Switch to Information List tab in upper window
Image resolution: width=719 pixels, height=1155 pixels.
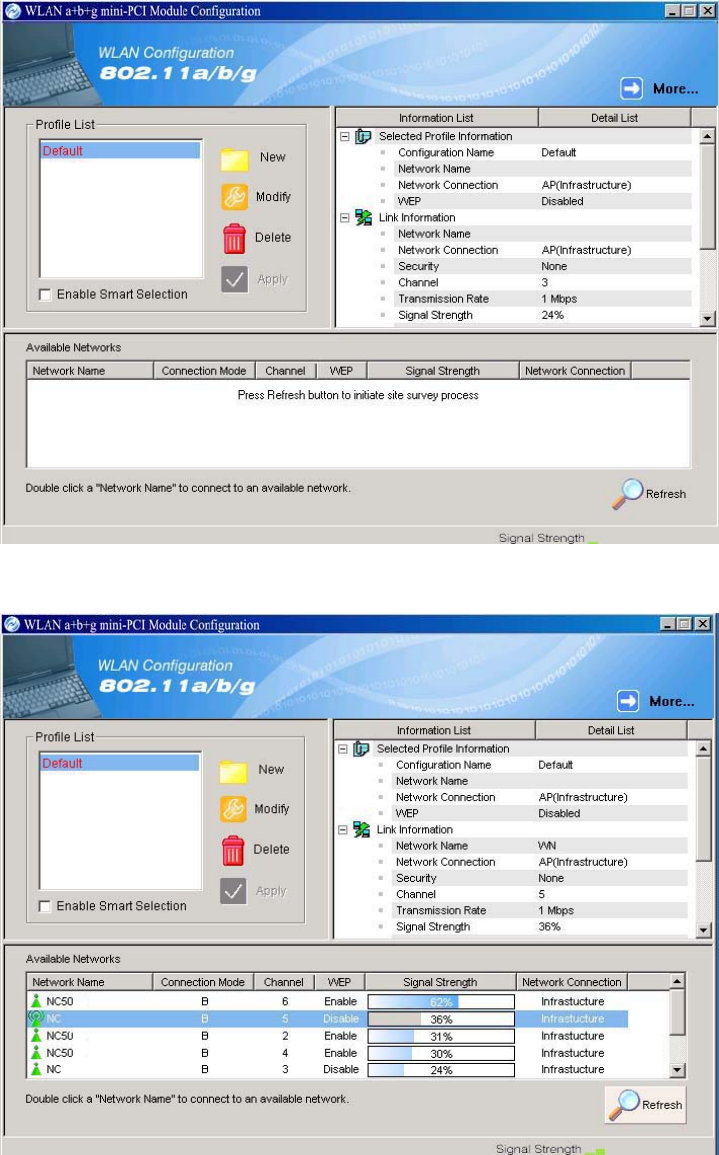click(x=437, y=118)
